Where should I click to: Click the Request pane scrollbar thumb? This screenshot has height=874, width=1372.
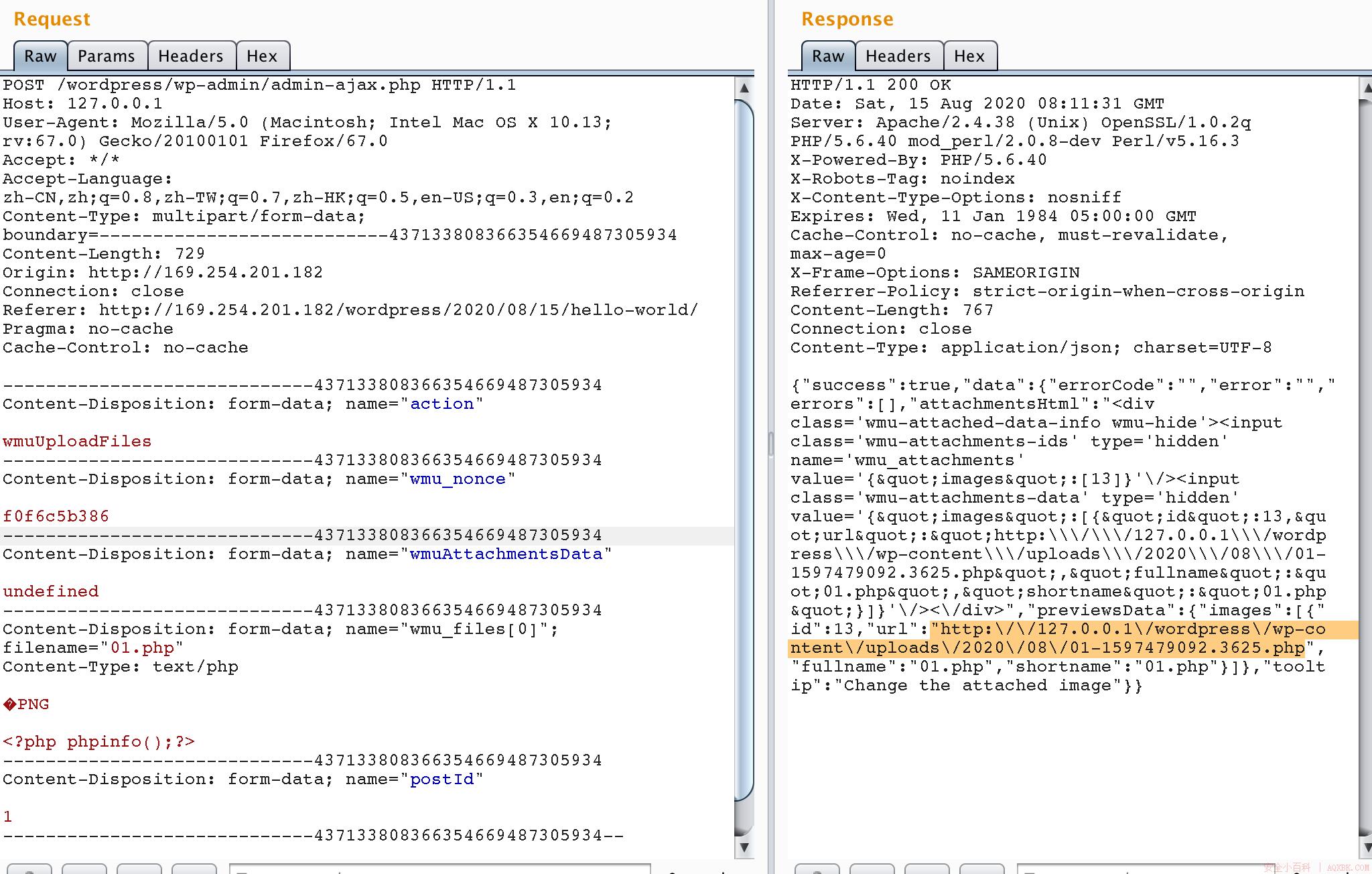(744, 449)
